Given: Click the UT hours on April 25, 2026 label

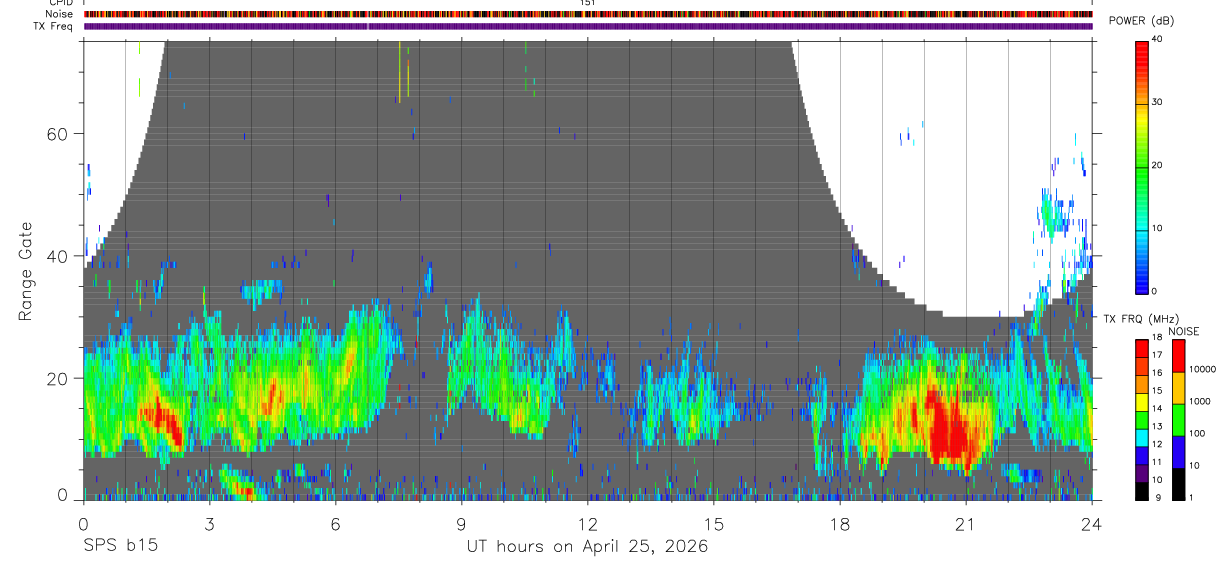Looking at the screenshot, I should (x=587, y=547).
